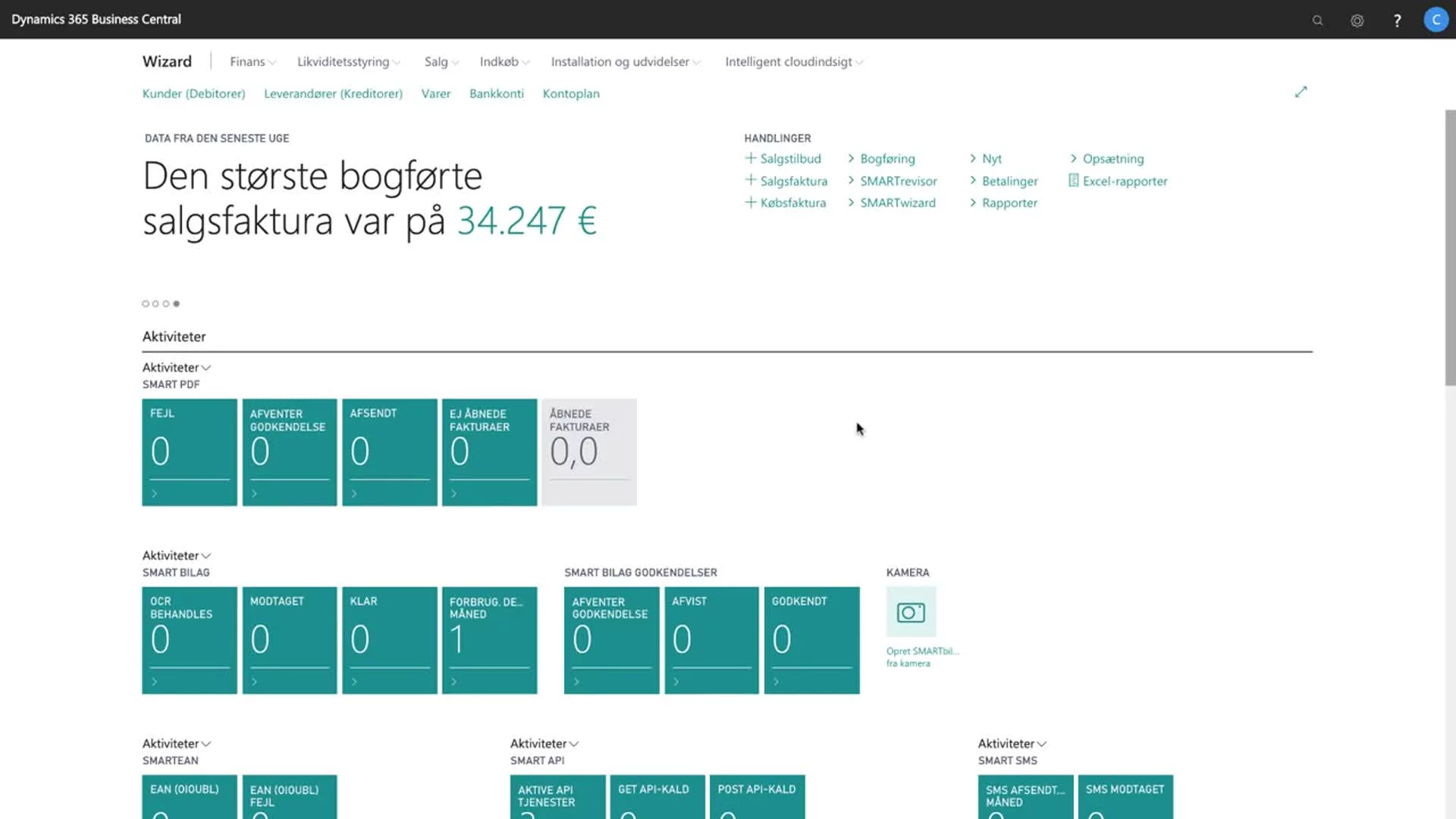The width and height of the screenshot is (1456, 819).
Task: Click the arrow in the Afsendt tile
Action: click(354, 494)
